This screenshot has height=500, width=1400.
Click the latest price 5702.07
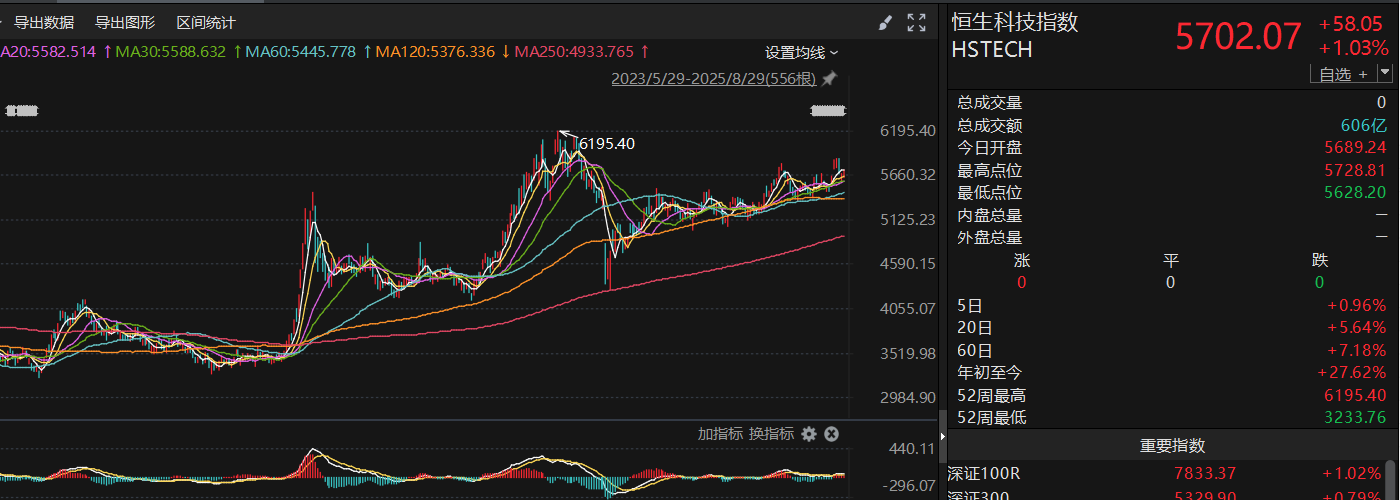(1238, 38)
